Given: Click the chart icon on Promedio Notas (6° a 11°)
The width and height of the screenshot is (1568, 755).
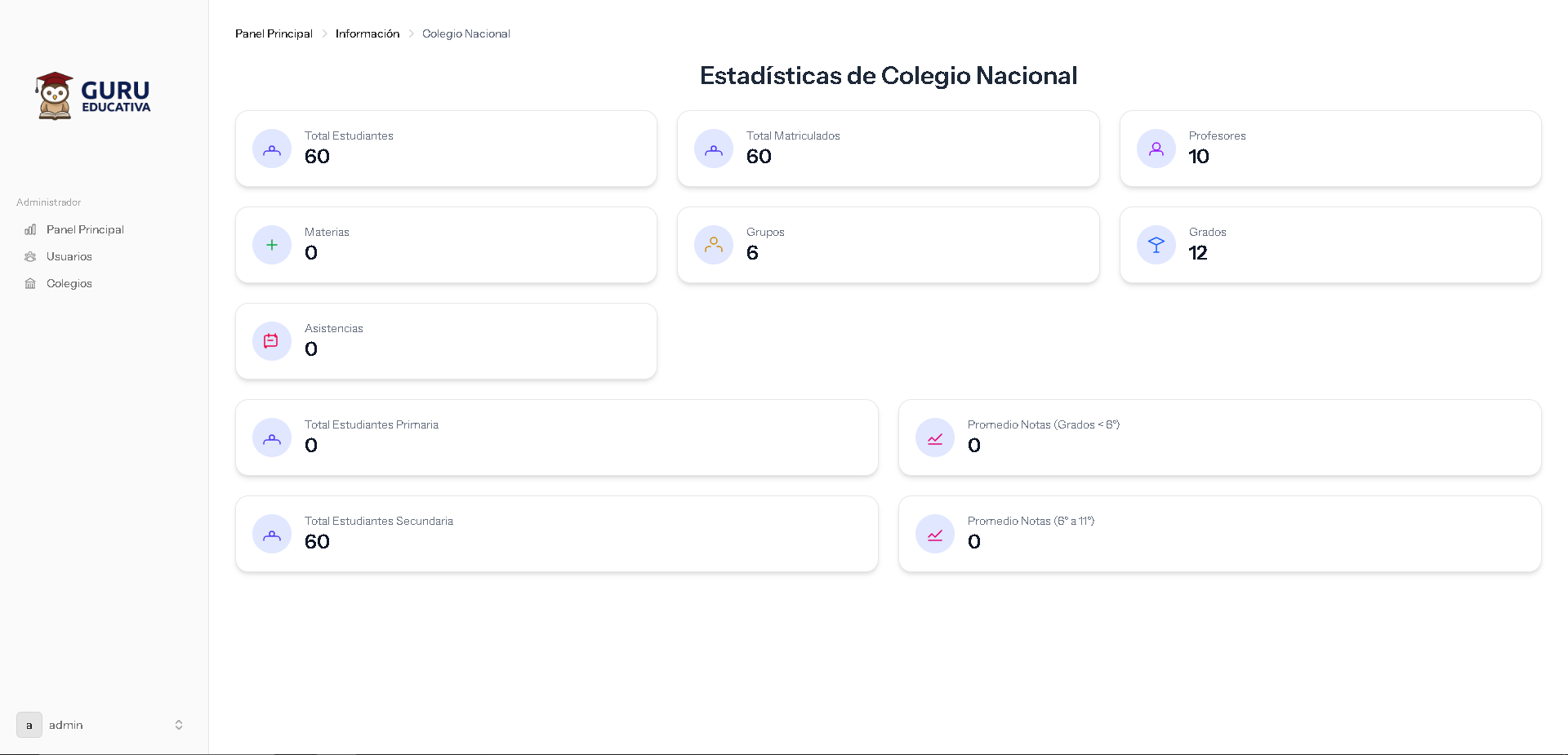Looking at the screenshot, I should (x=935, y=533).
